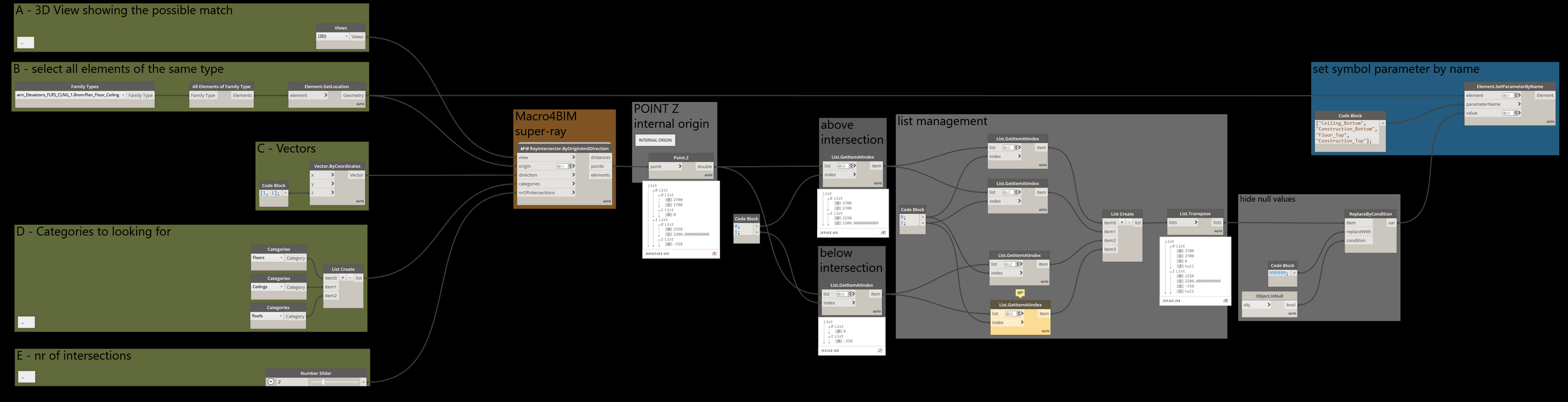This screenshot has height=402, width=1568.
Task: Click the direction input chevron on RayIntersector
Action: [574, 175]
